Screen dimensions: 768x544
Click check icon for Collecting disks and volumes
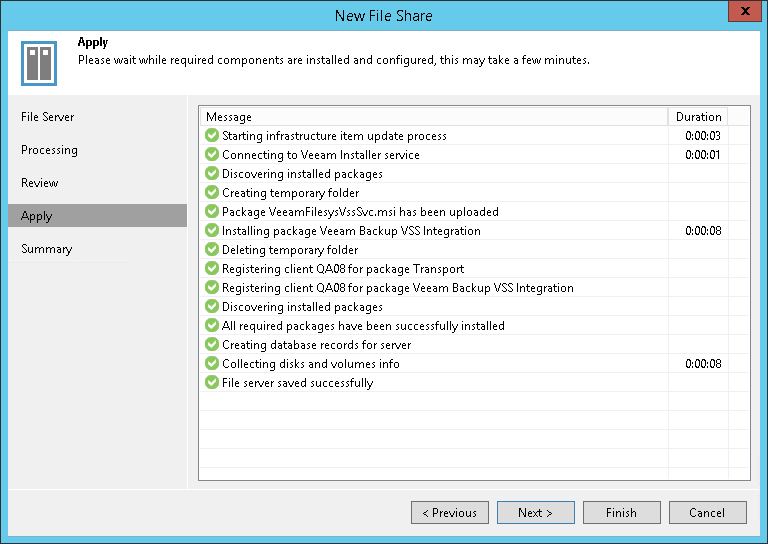coord(211,364)
